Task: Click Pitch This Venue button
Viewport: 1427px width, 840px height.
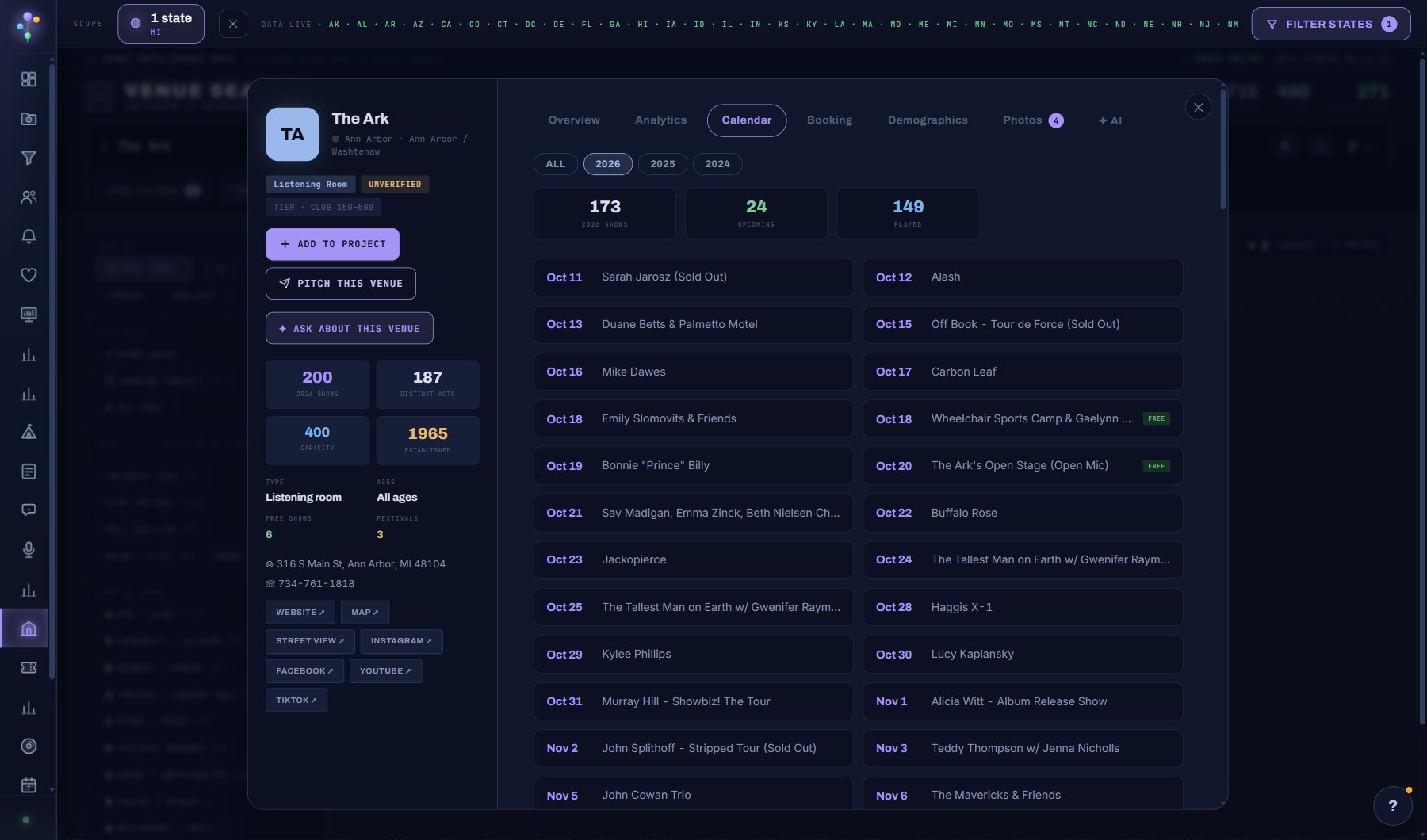Action: [341, 284]
